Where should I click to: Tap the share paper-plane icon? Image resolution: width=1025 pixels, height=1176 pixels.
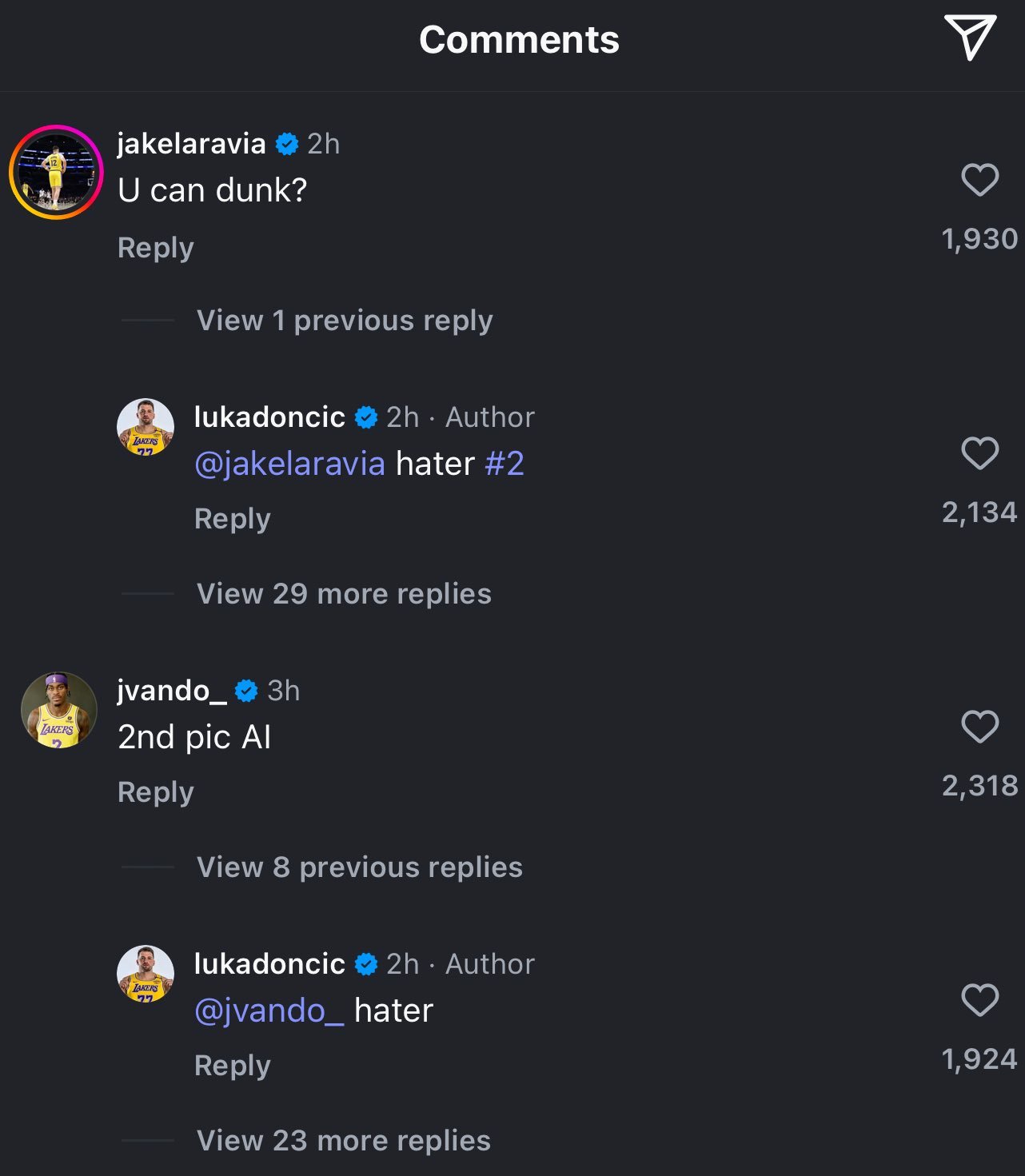point(969,37)
